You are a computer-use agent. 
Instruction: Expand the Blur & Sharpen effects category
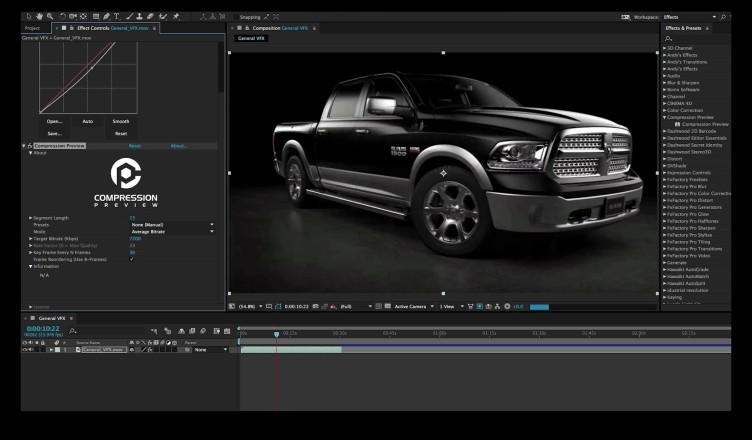(665, 83)
